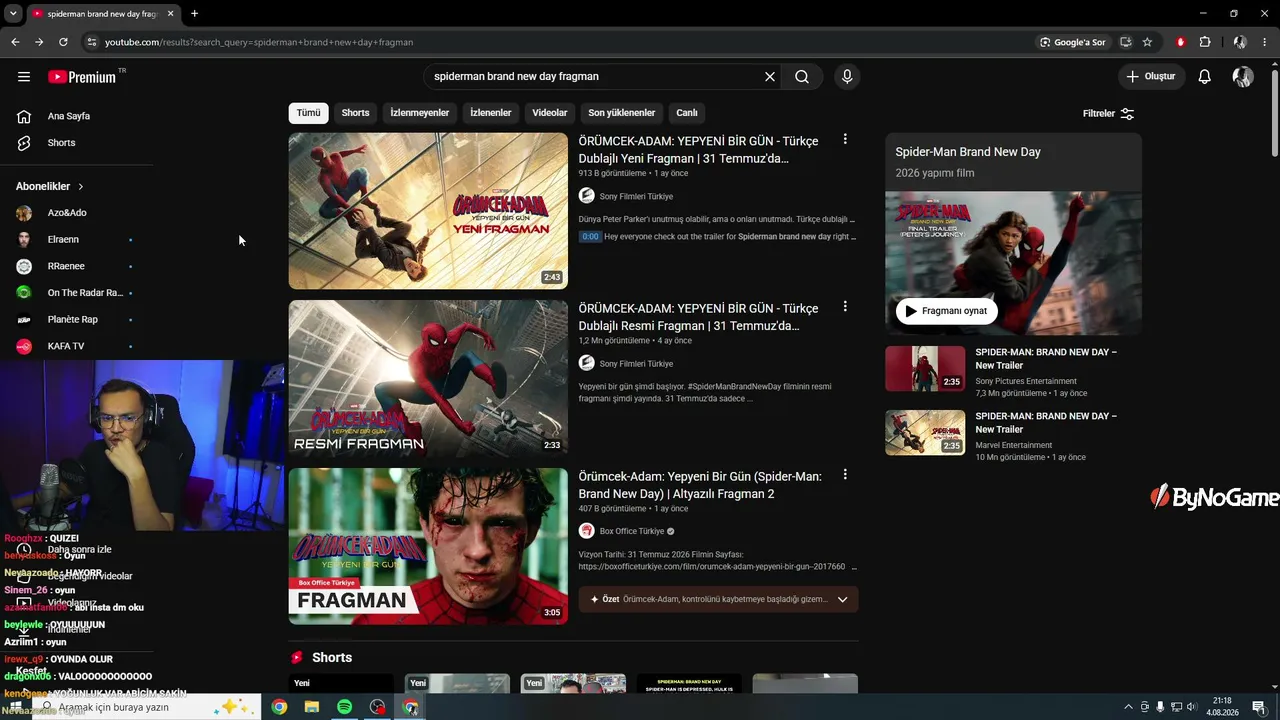Viewport: 1280px width, 720px height.
Task: Select the Son yüklenenler filter chip
Action: coord(622,113)
